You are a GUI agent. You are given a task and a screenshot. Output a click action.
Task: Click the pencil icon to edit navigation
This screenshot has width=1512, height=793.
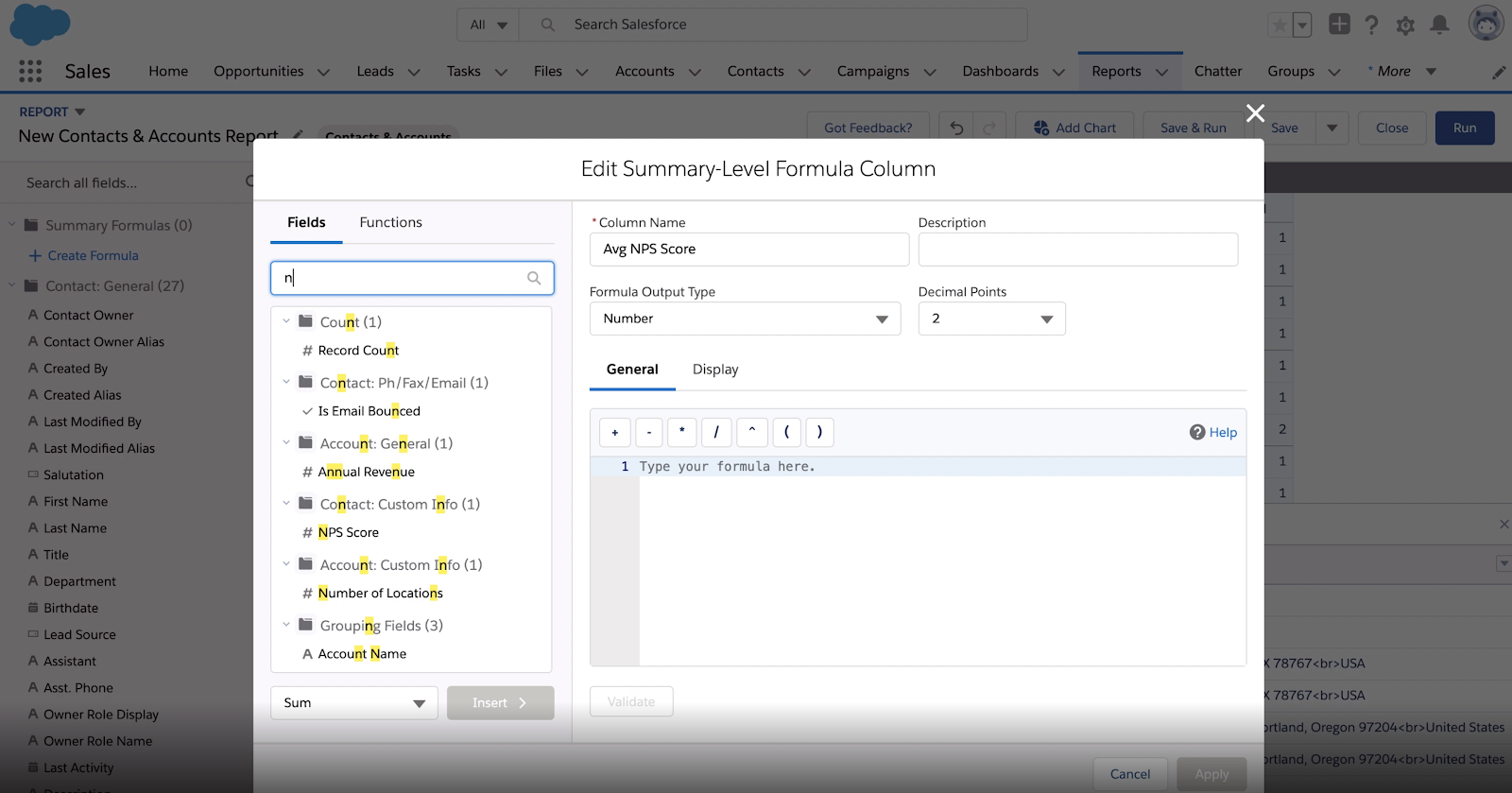pos(1499,72)
